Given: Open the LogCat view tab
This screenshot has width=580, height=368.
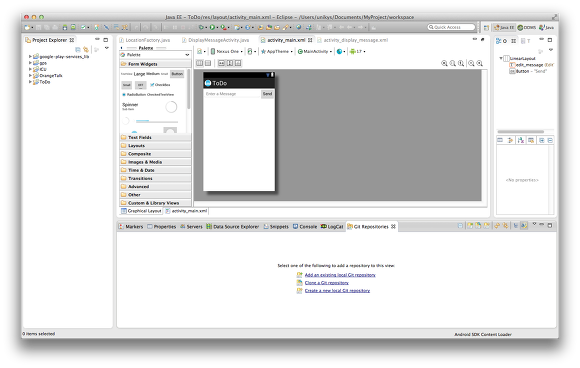Looking at the screenshot, I should 332,226.
